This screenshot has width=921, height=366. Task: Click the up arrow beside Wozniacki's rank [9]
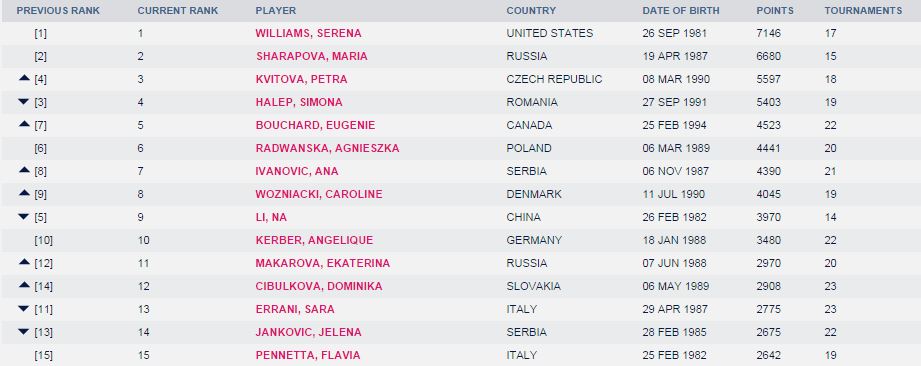[24, 192]
